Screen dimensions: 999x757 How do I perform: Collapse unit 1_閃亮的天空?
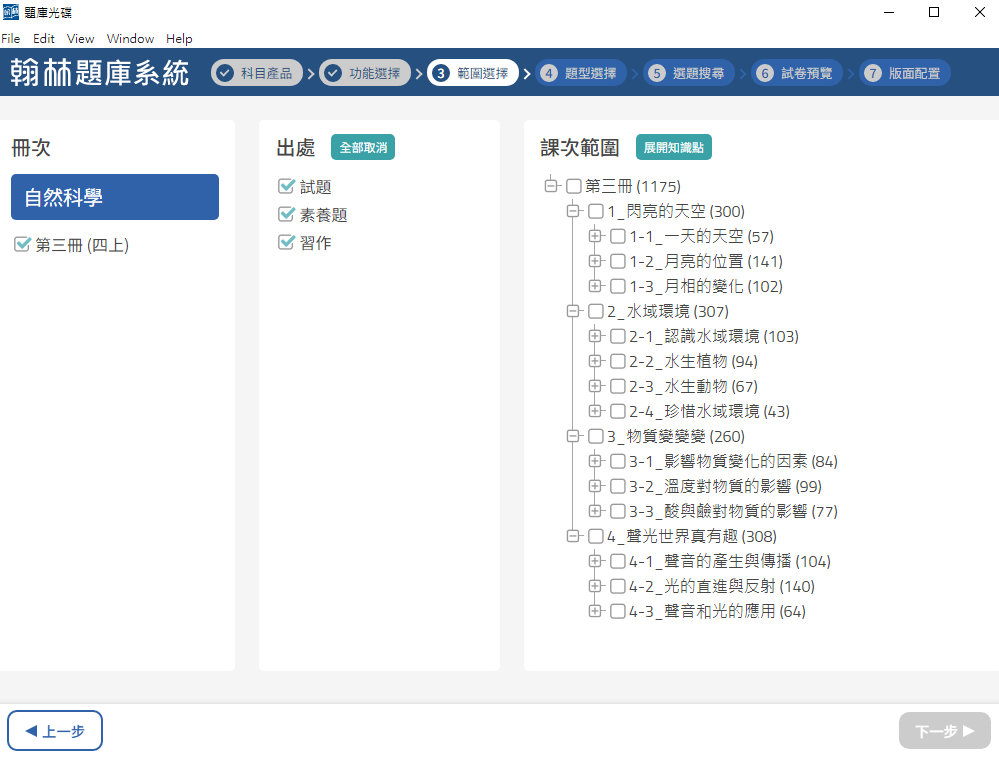[573, 210]
